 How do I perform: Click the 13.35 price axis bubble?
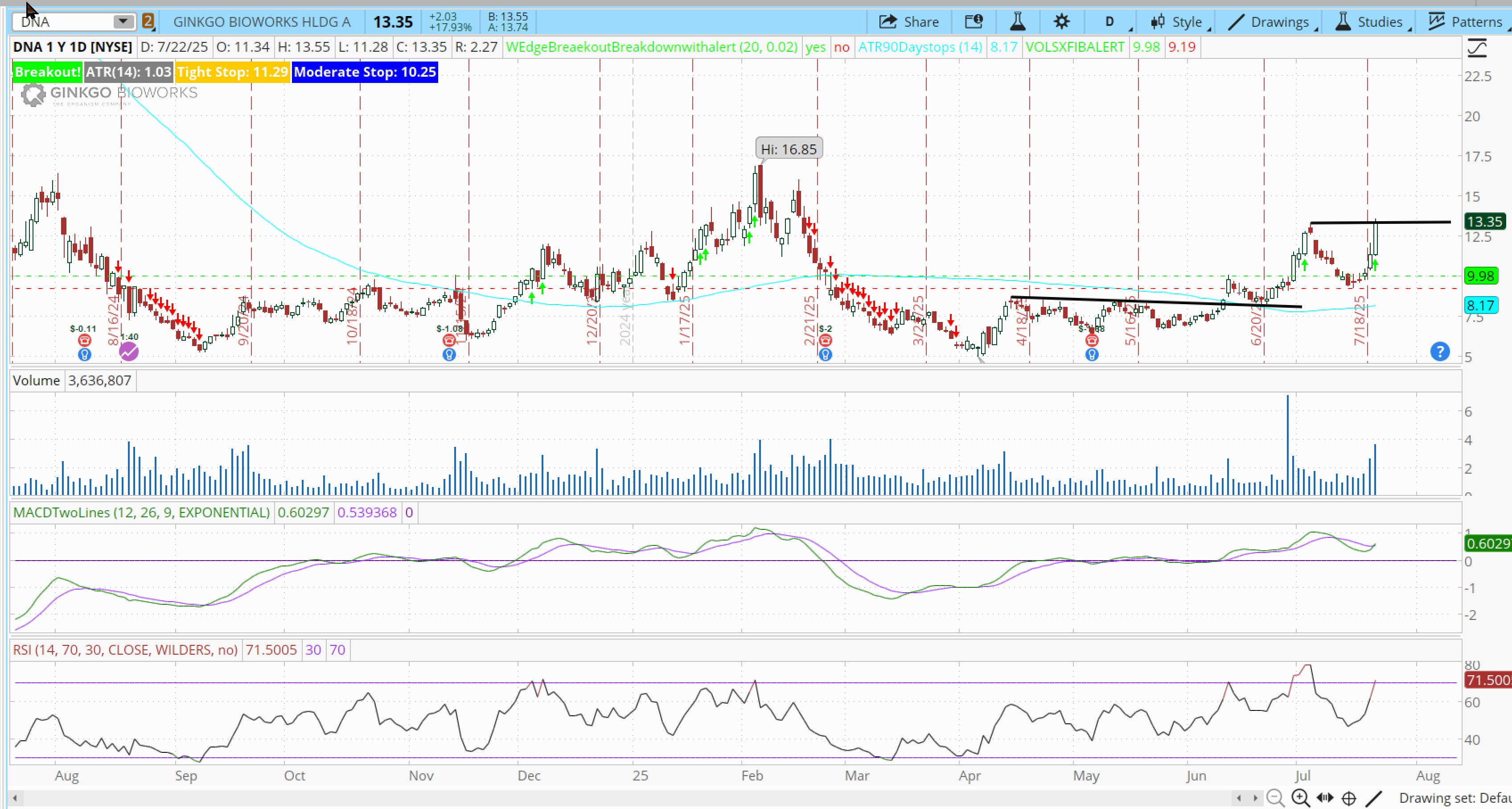click(1484, 221)
